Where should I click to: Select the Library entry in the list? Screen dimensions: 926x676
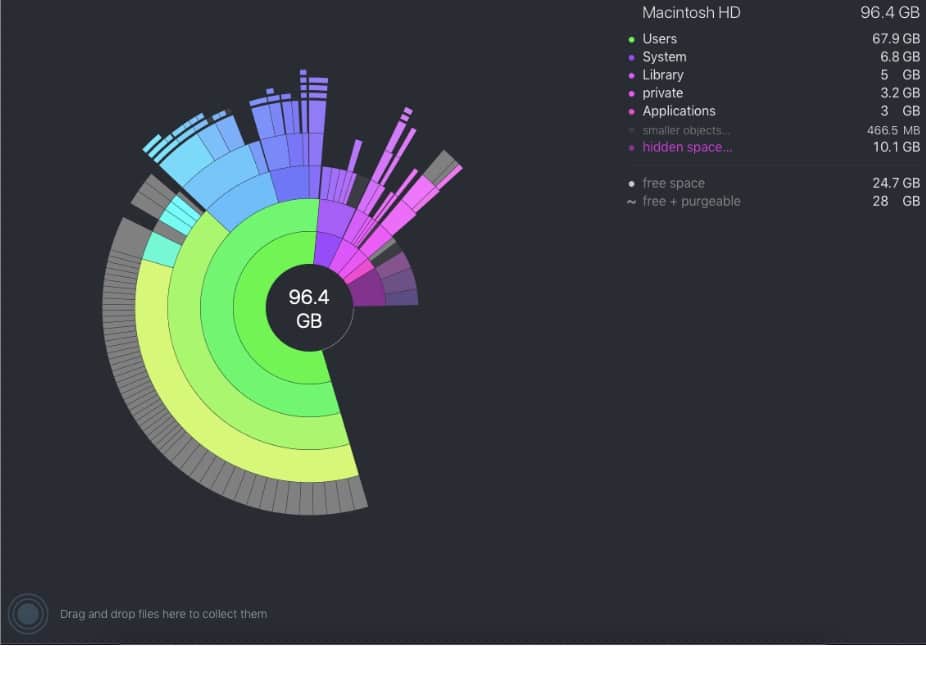click(x=774, y=75)
